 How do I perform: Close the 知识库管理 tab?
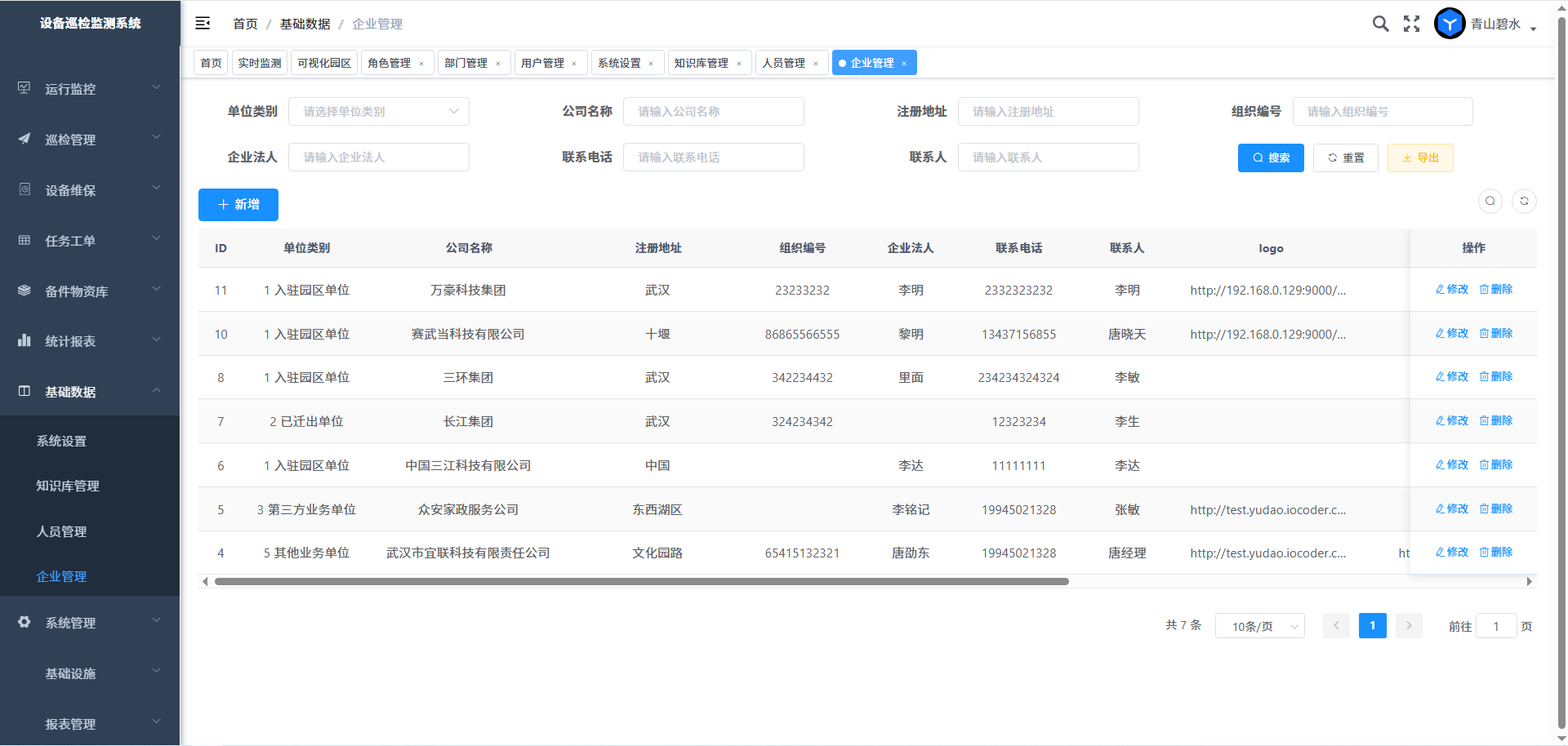pos(739,64)
